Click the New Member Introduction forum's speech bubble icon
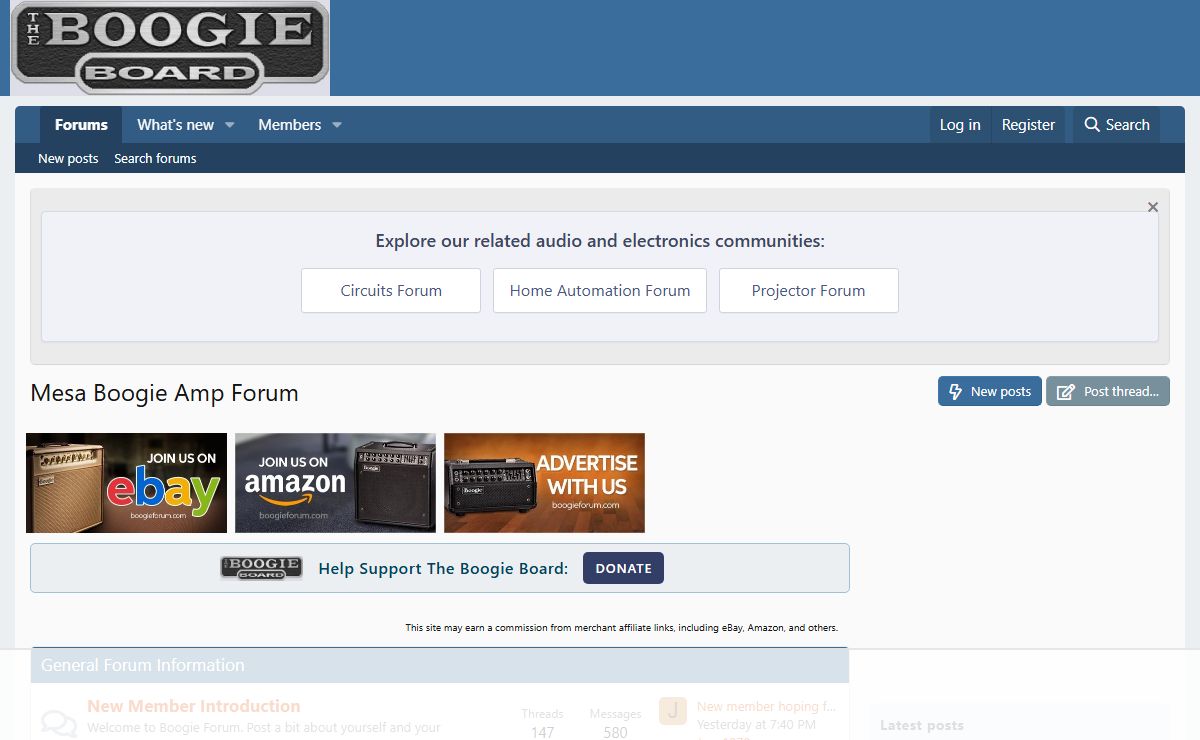The height and width of the screenshot is (740, 1200). 59,724
